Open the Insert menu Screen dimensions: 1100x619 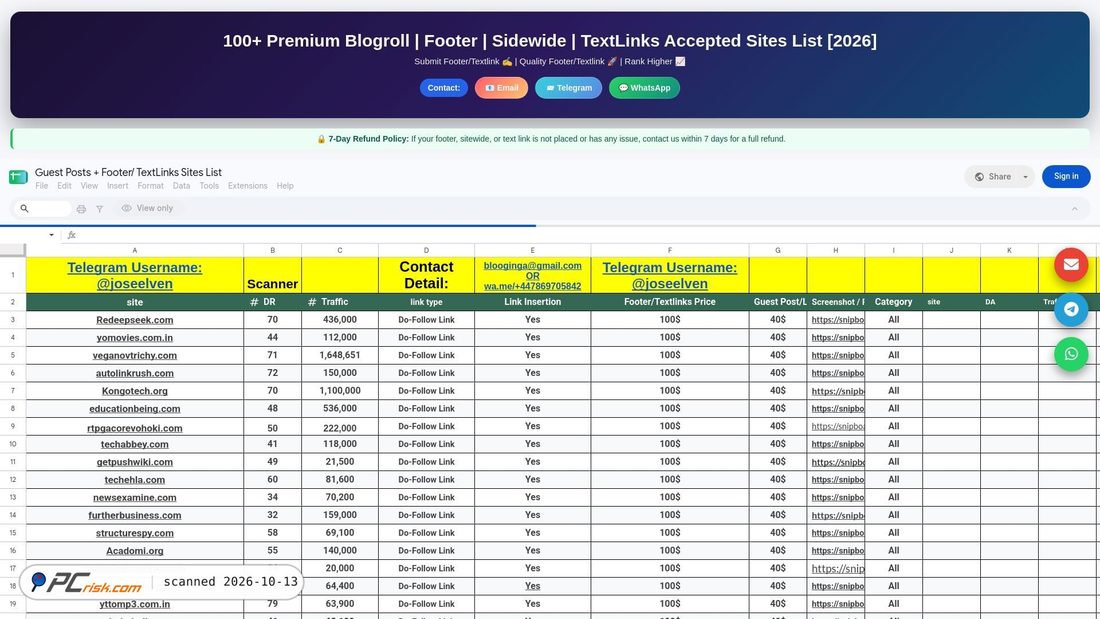tap(118, 186)
